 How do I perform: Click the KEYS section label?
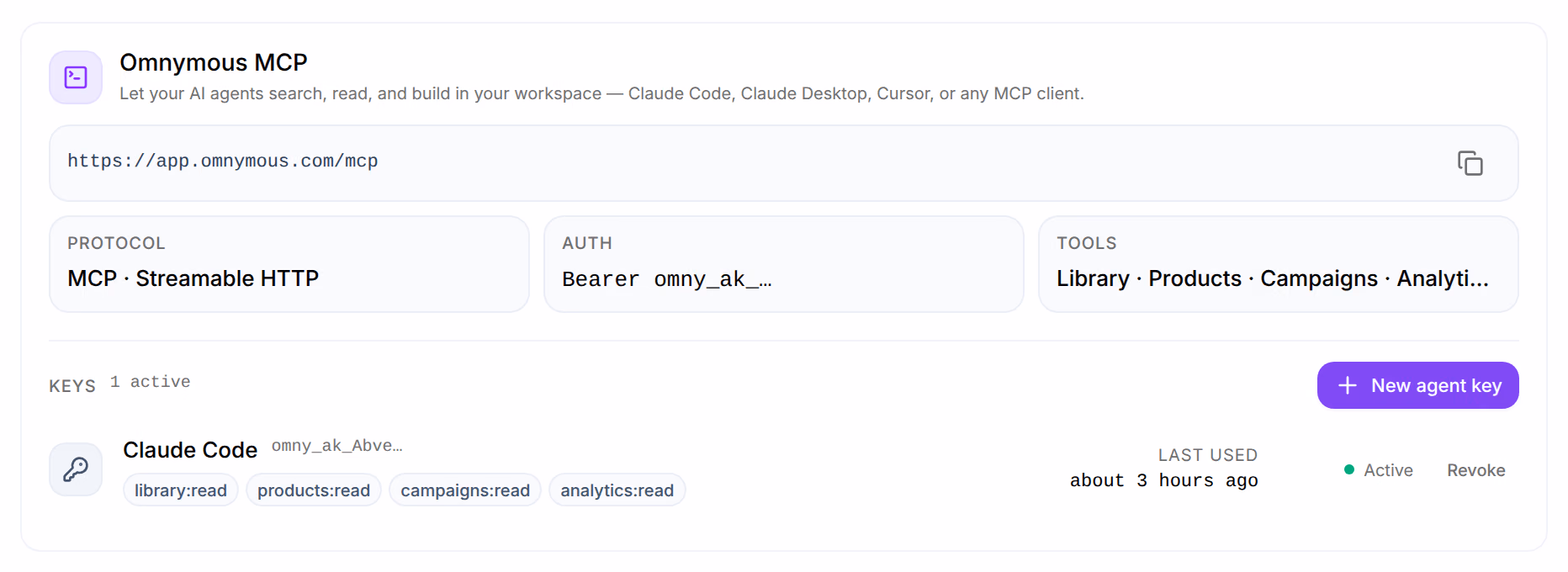click(x=72, y=386)
